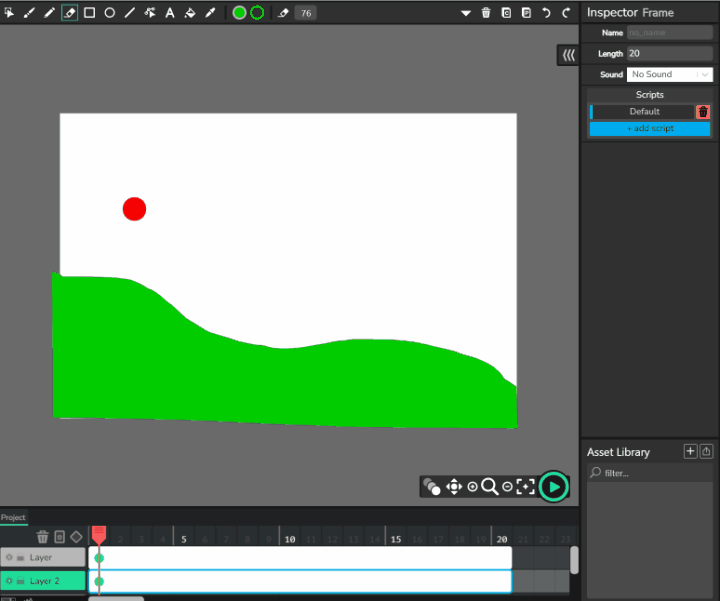Click the asset filter search field
The height and width of the screenshot is (601, 720).
[650, 473]
